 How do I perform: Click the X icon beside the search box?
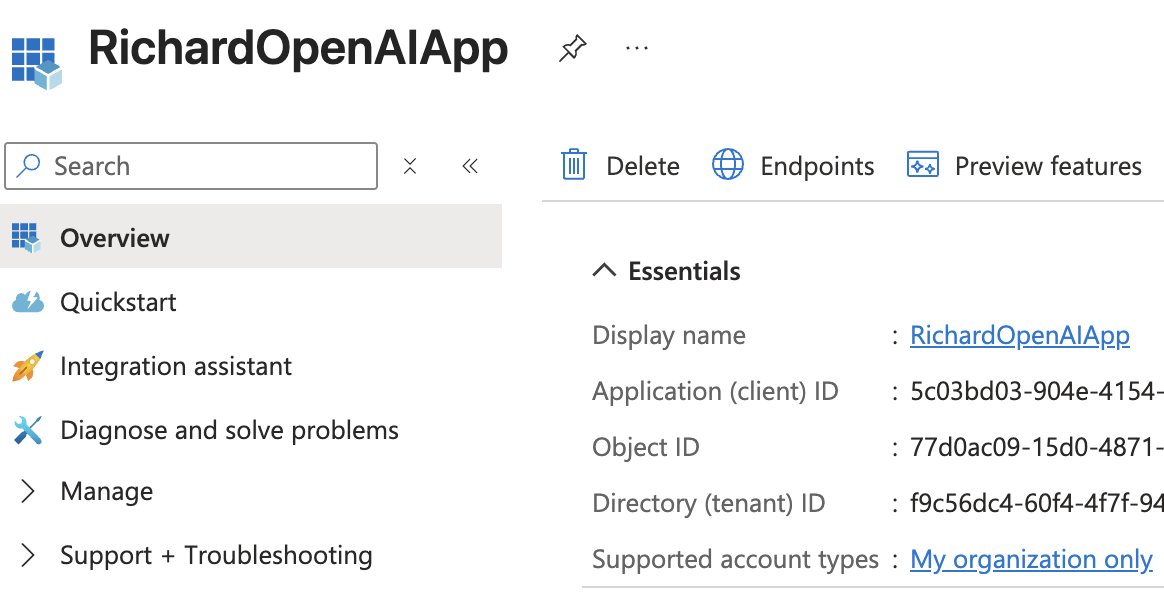coord(410,166)
